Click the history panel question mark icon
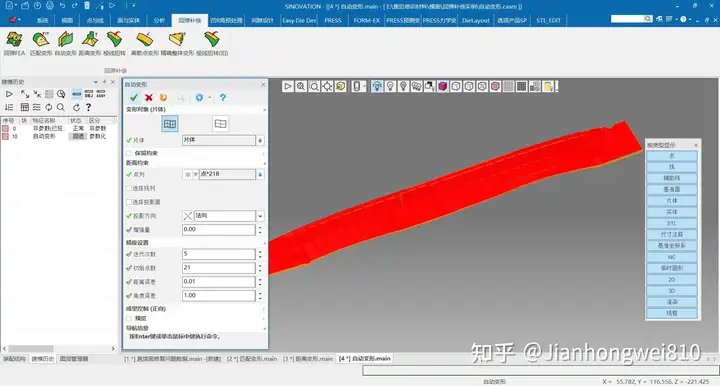This screenshot has height=386, width=720. (89, 107)
